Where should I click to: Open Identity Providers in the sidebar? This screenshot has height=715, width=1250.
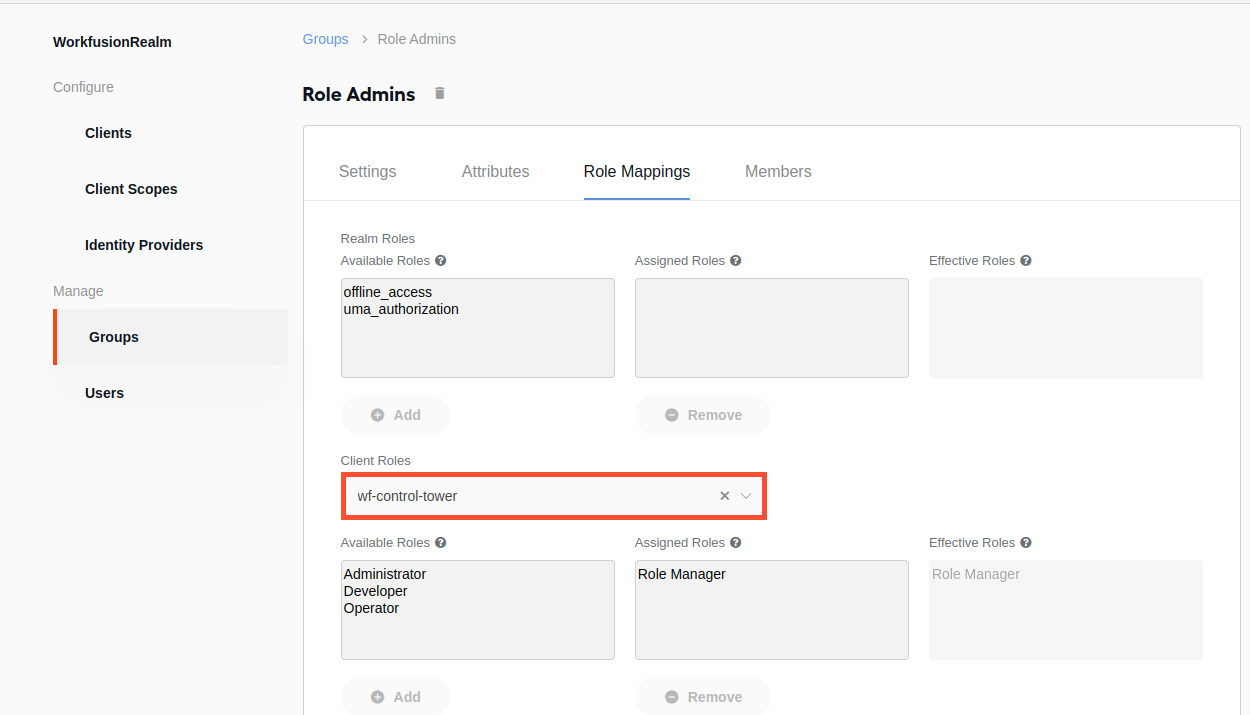(144, 245)
